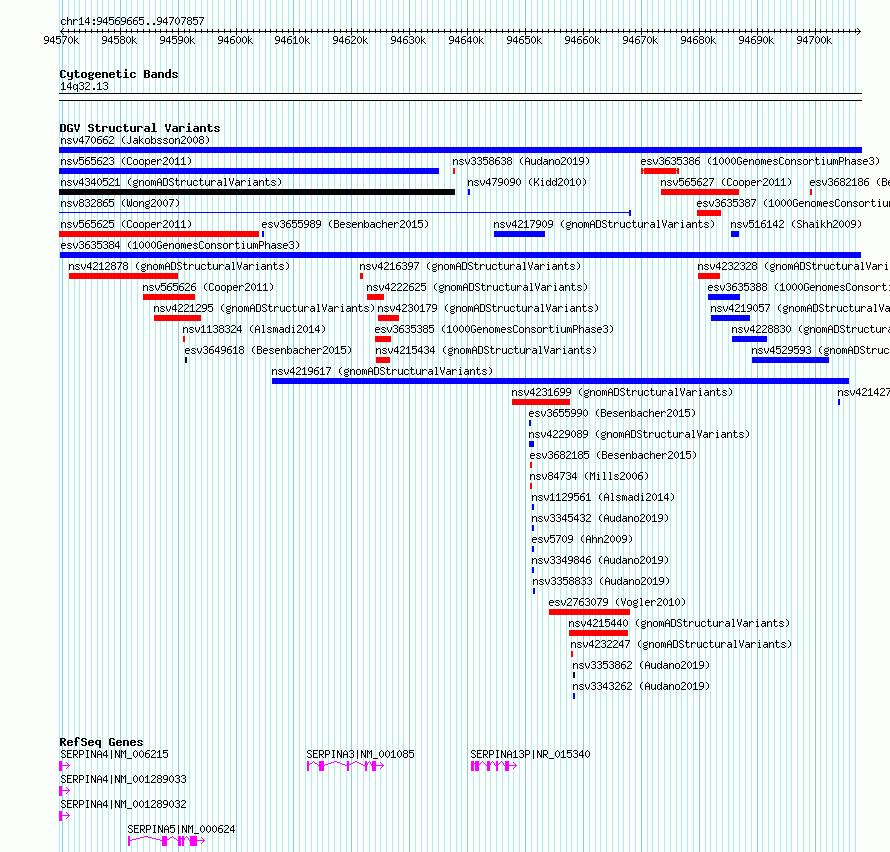Image resolution: width=890 pixels, height=852 pixels.
Task: Click the red nsv565625 (Cooper2011) bar
Action: pyautogui.click(x=159, y=234)
